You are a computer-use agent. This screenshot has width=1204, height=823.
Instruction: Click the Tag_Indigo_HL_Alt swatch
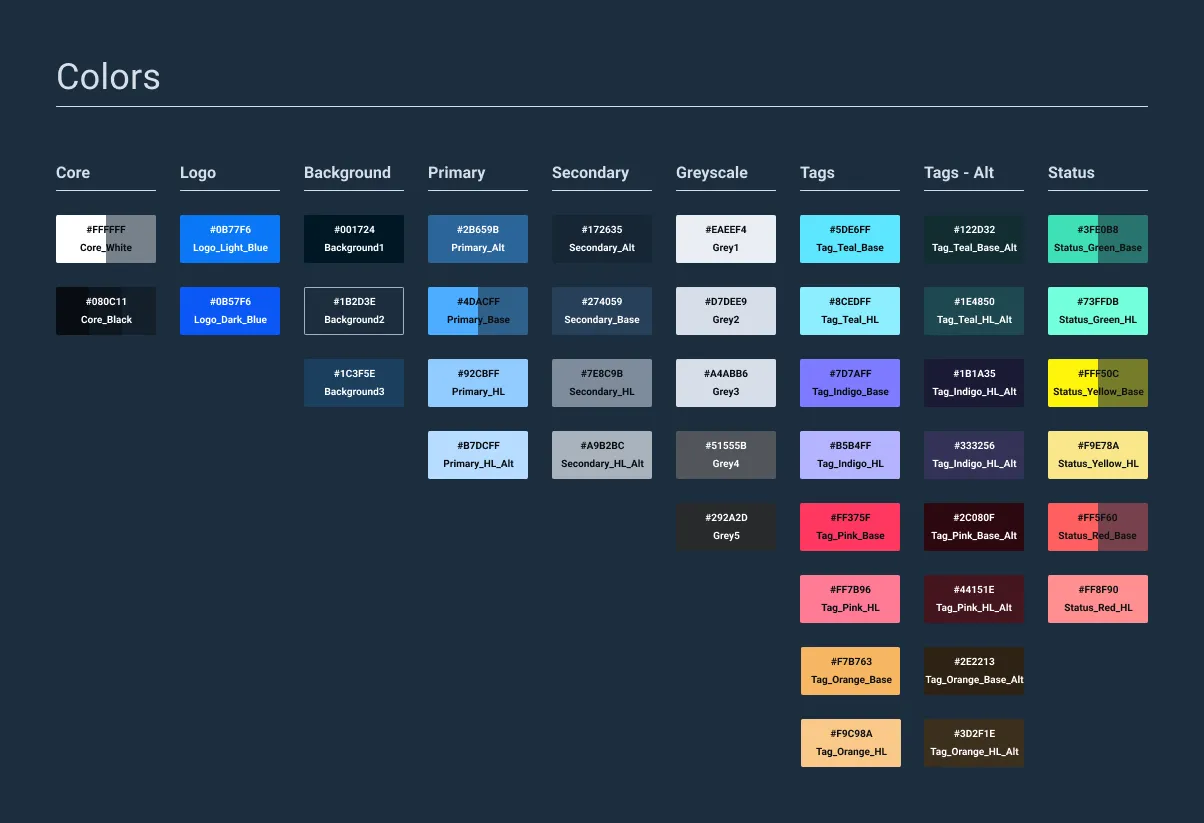pyautogui.click(x=973, y=454)
